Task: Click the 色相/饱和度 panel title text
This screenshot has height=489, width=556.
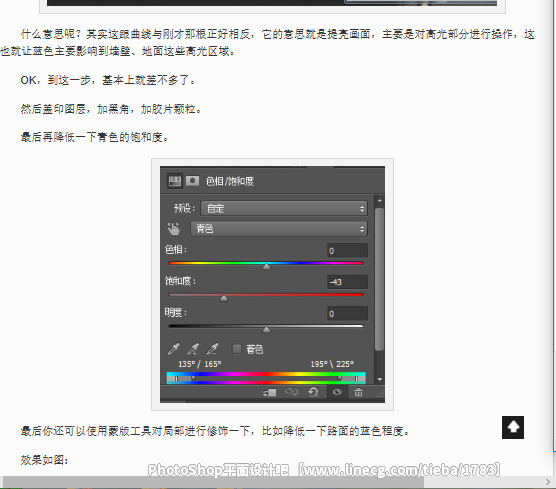Action: 230,181
